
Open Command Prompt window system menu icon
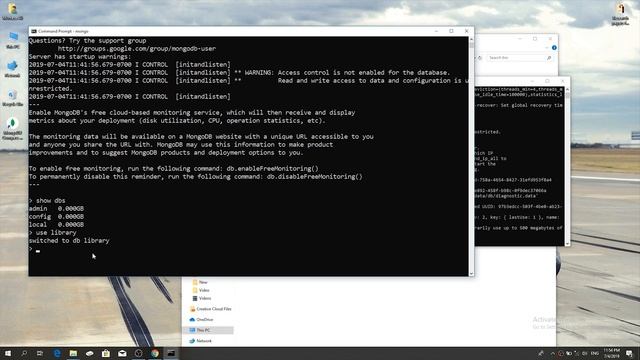(34, 31)
